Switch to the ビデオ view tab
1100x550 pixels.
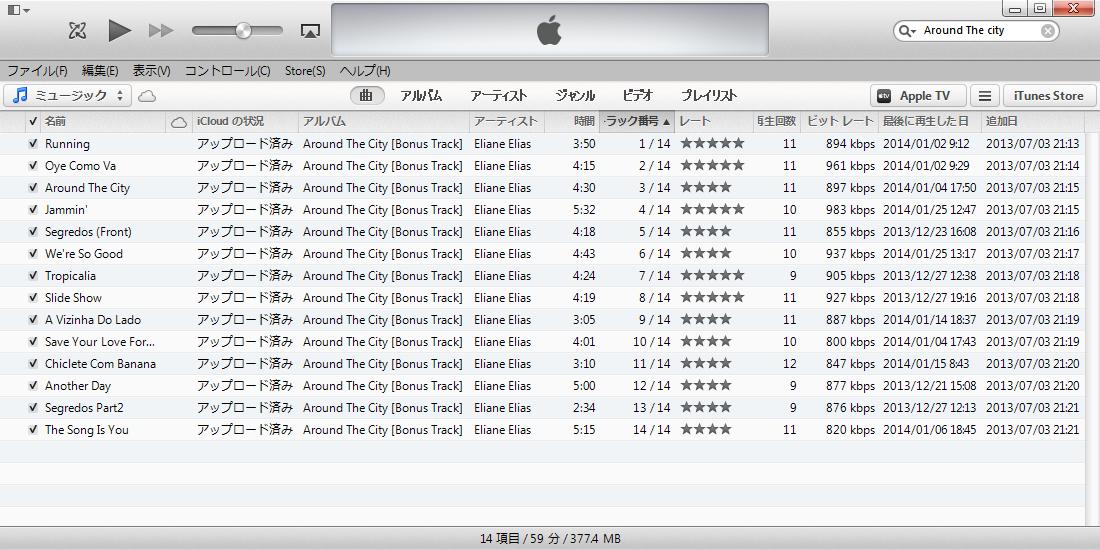tap(637, 96)
